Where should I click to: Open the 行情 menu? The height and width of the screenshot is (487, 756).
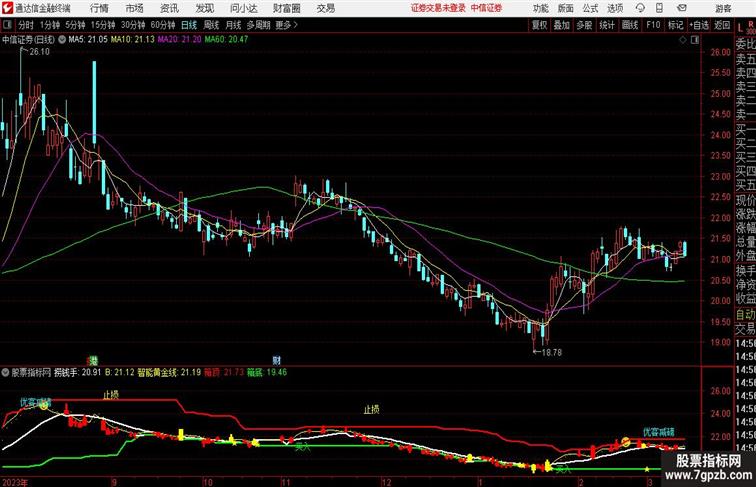pyautogui.click(x=99, y=8)
